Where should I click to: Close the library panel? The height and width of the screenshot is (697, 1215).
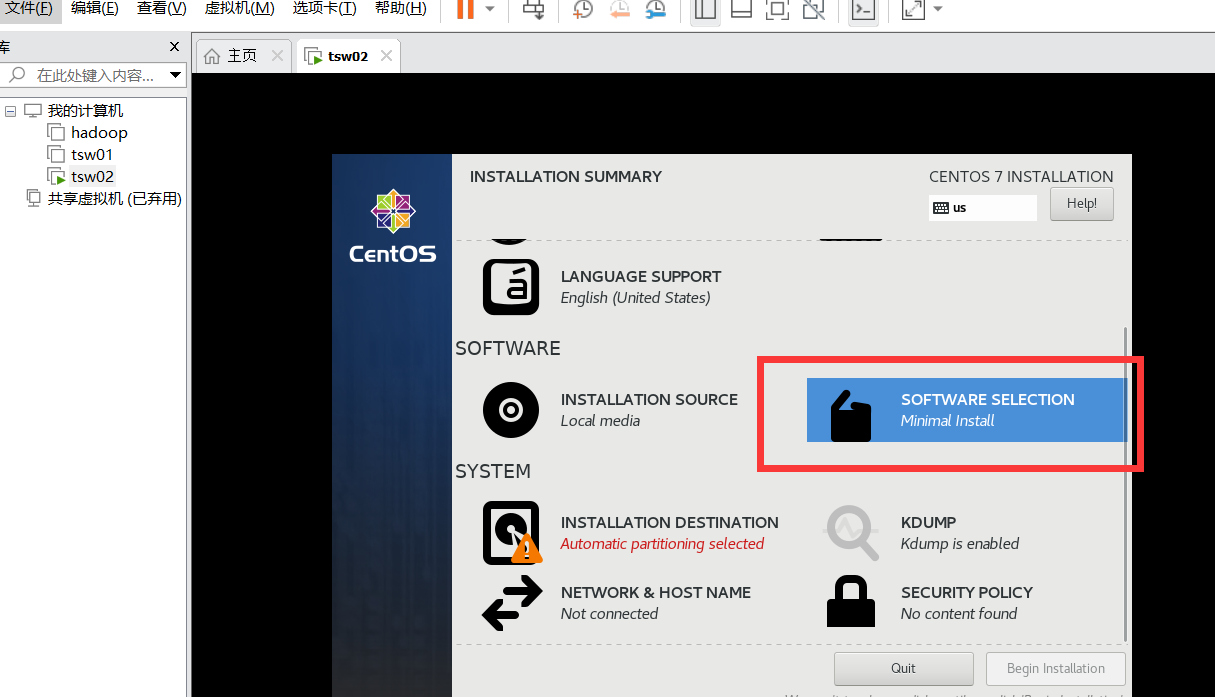tap(174, 47)
